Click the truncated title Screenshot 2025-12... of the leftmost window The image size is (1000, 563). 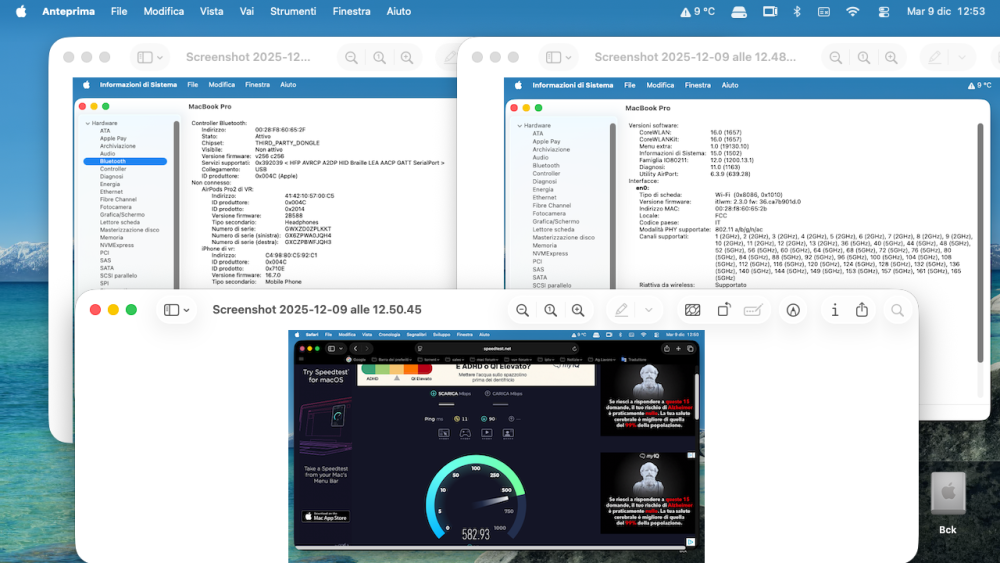click(248, 57)
